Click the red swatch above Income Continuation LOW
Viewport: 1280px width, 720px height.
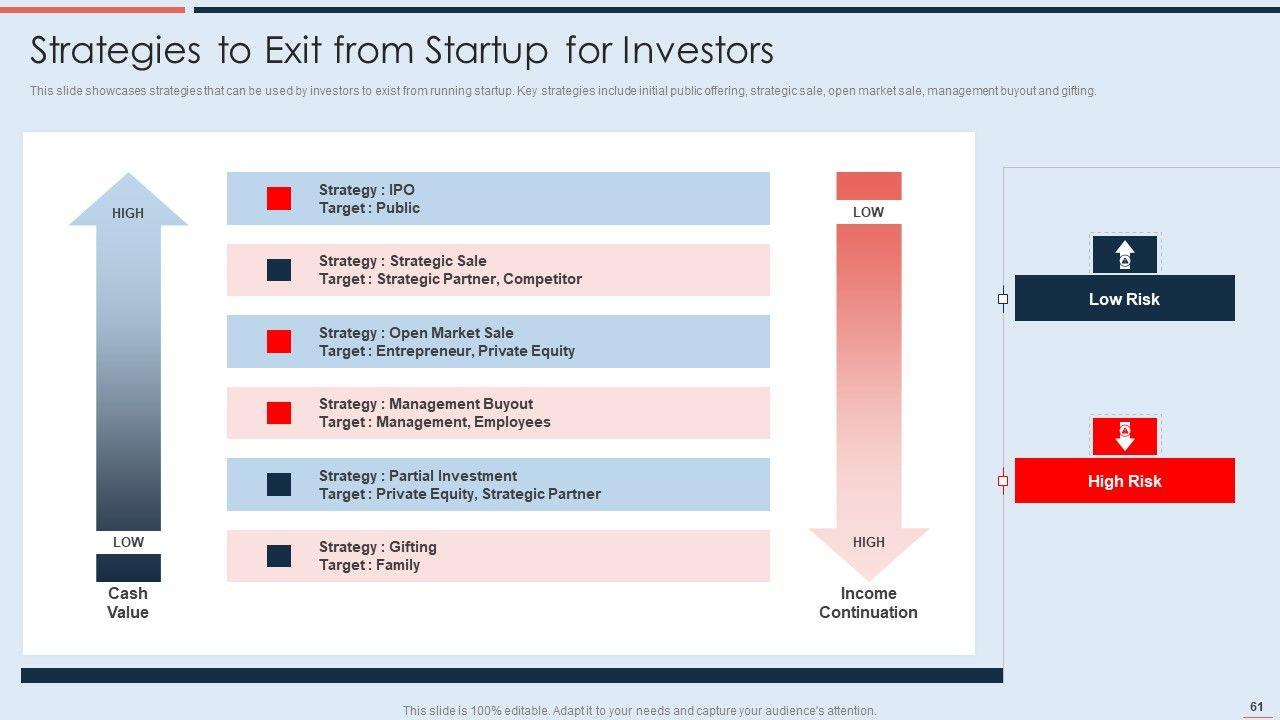coord(868,186)
